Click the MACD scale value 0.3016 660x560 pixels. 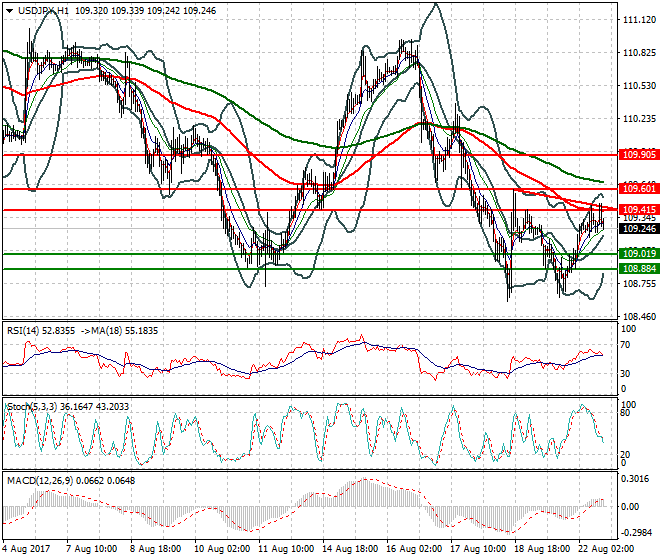click(635, 479)
